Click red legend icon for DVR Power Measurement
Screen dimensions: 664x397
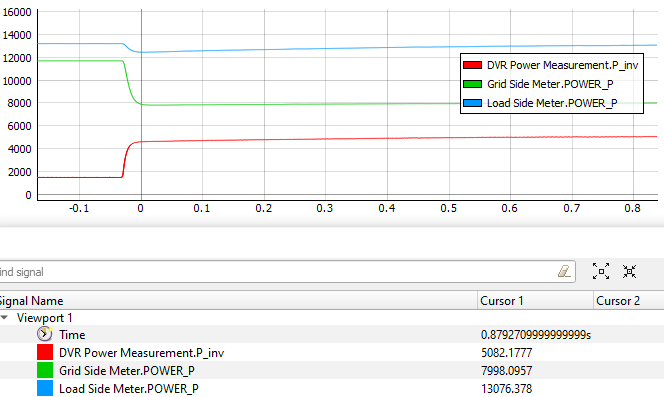[x=472, y=65]
